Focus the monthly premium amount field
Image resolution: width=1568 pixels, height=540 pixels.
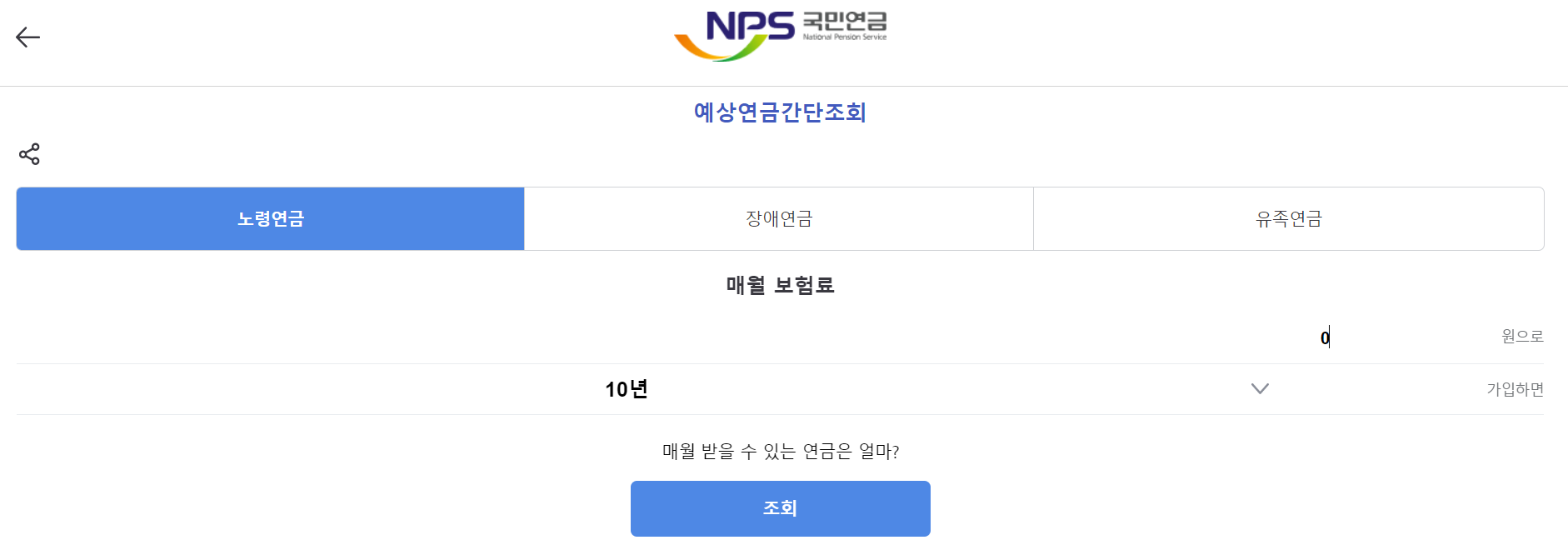click(1166, 337)
